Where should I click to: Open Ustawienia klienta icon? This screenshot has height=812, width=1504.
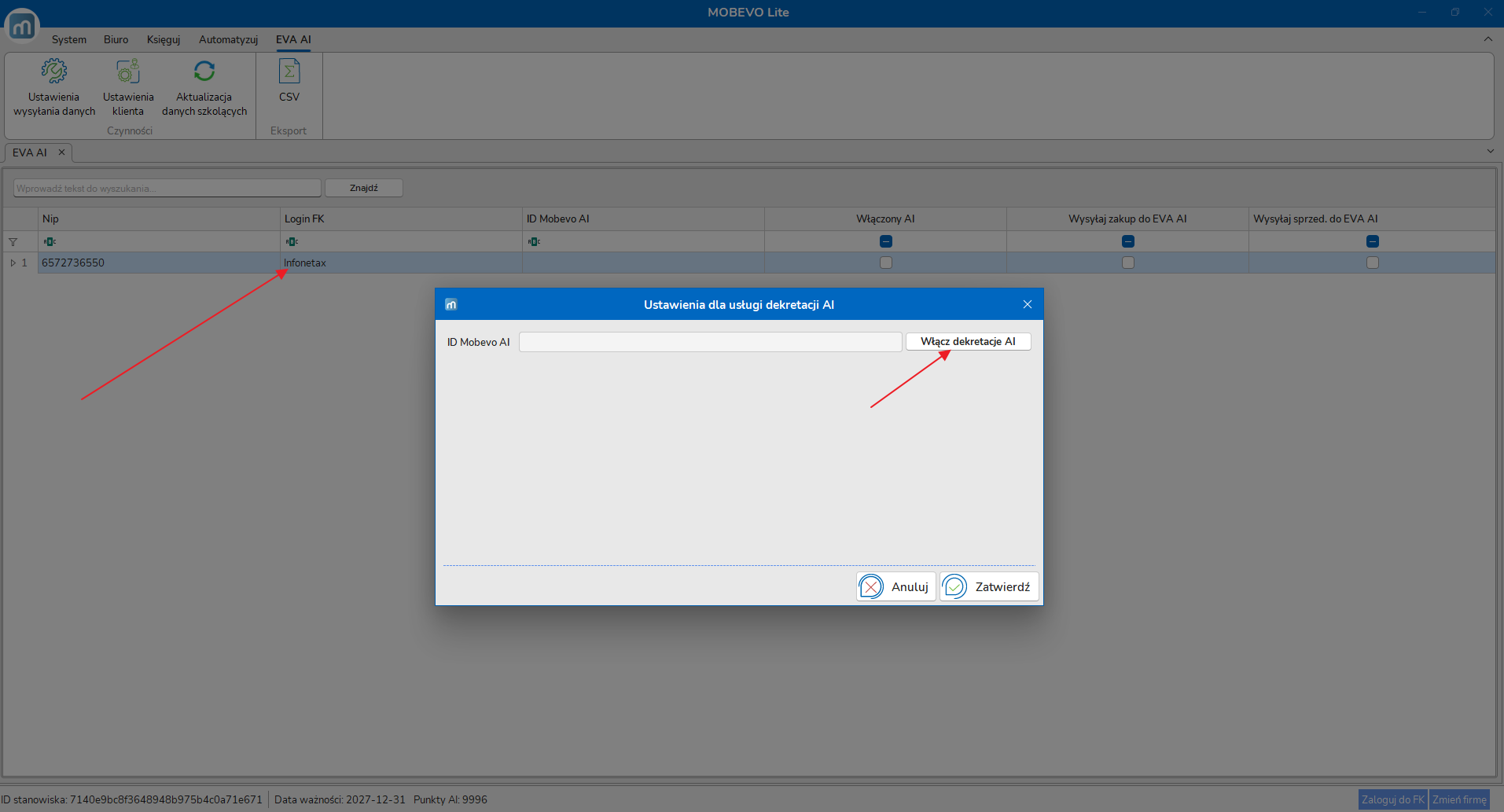point(128,72)
